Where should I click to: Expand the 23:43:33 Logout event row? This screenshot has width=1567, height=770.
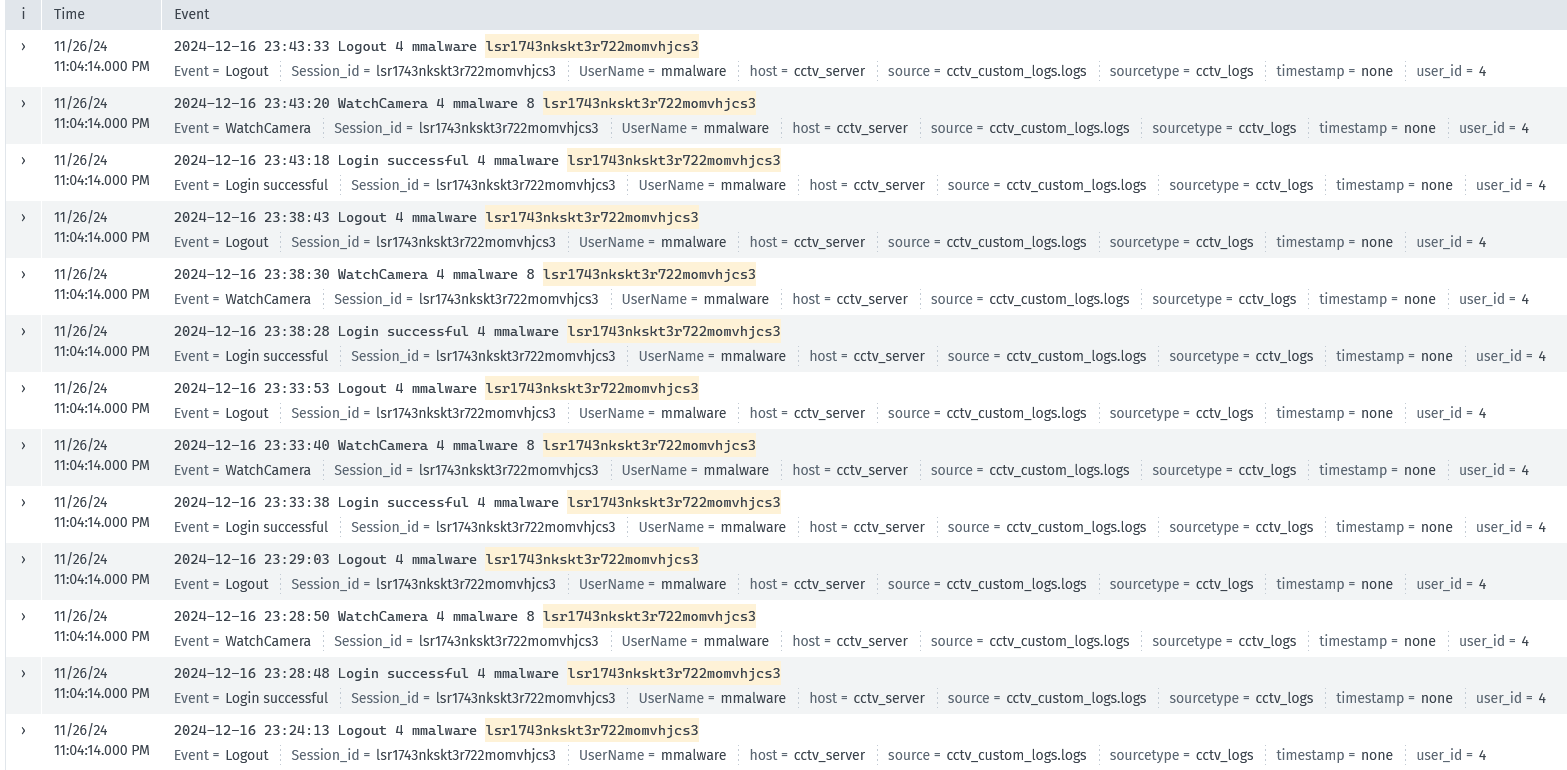[x=23, y=46]
